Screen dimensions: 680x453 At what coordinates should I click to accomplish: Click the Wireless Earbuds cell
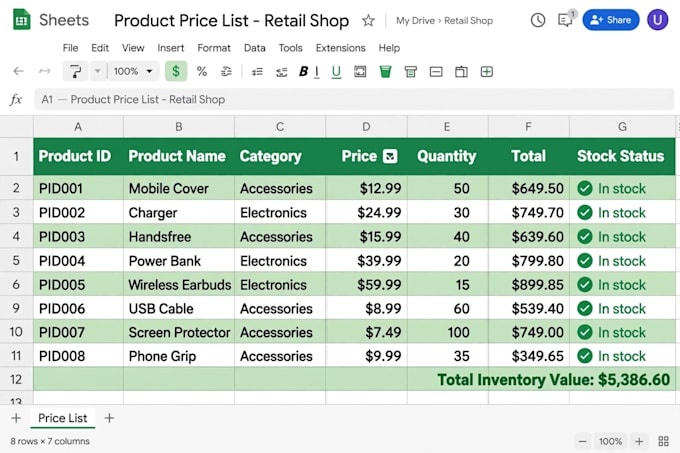[179, 284]
